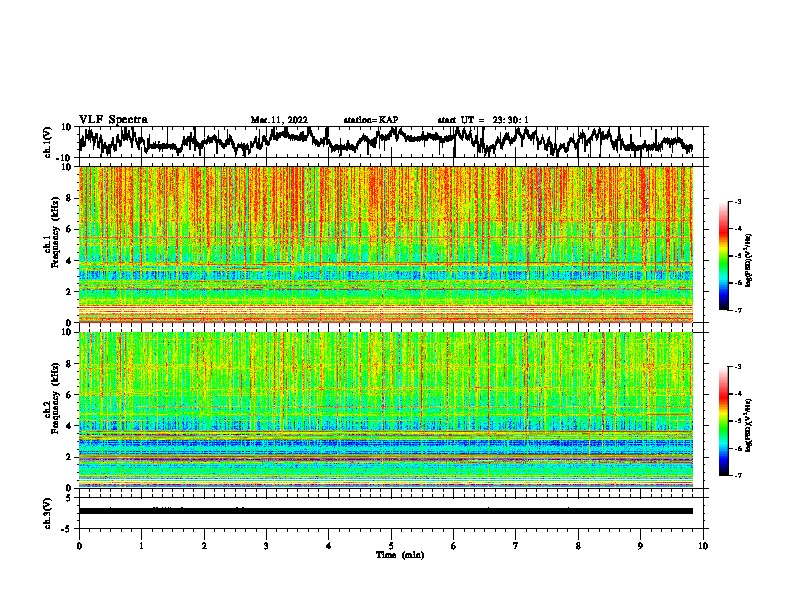Click the "-5" label on ch.3(V) axis
The width and height of the screenshot is (792, 612).
click(68, 528)
